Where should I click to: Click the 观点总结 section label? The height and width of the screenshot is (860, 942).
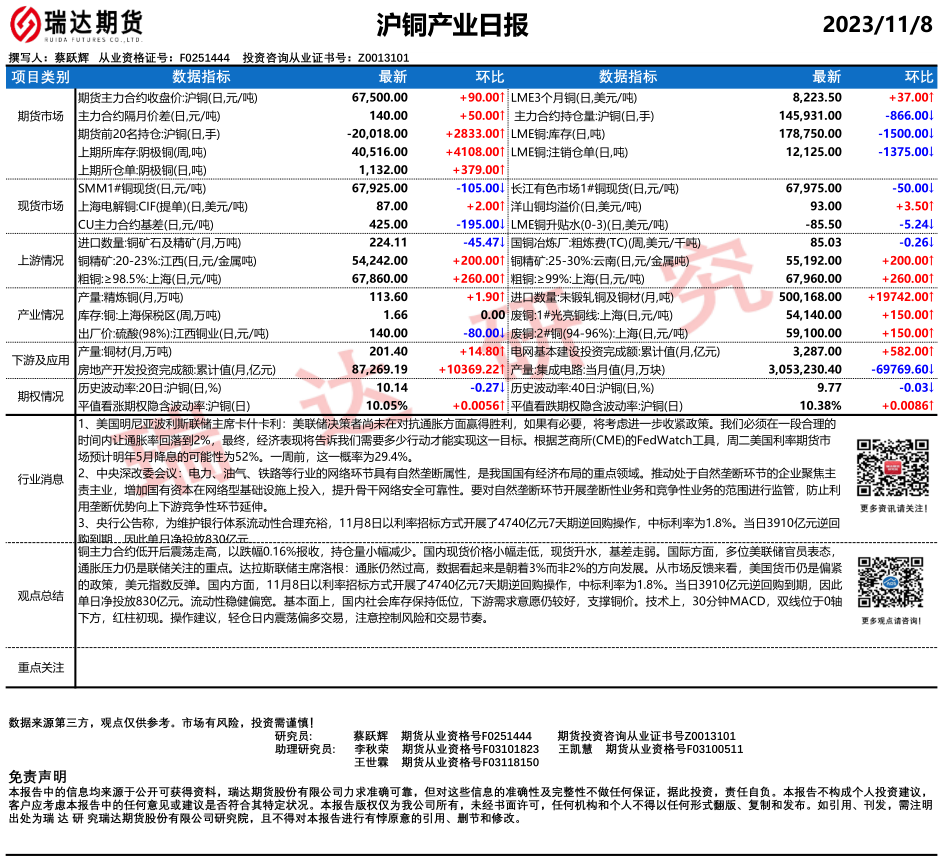coord(40,594)
